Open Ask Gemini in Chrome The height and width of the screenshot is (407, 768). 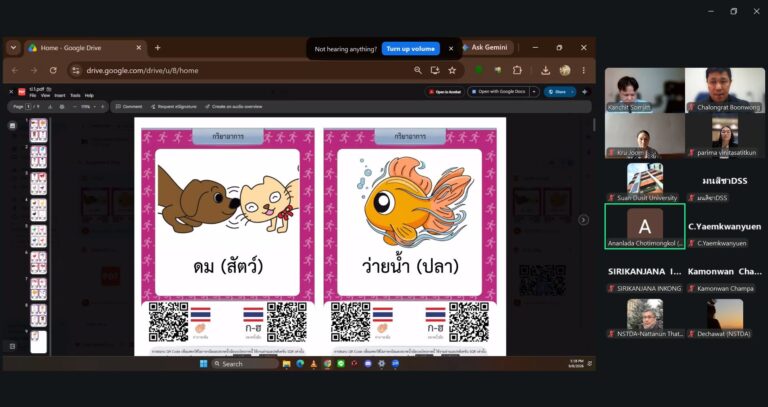487,48
